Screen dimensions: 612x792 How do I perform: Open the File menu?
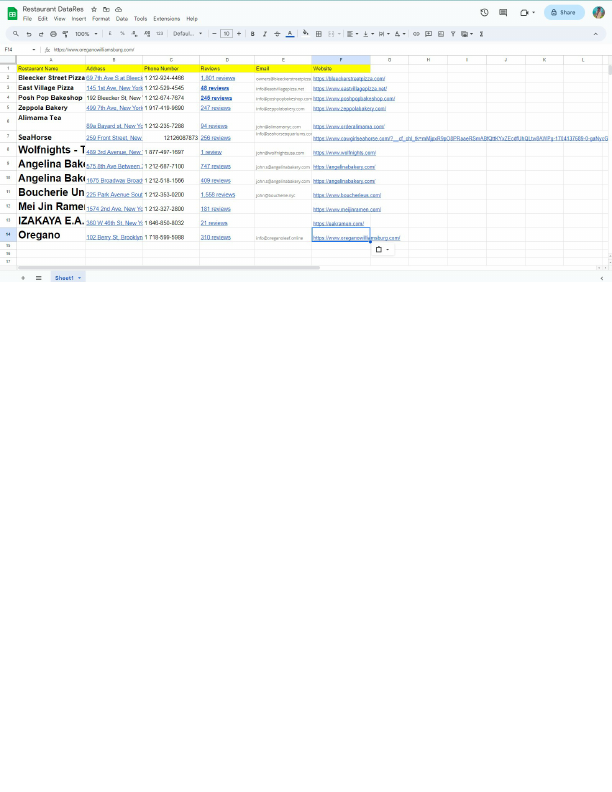pos(27,19)
